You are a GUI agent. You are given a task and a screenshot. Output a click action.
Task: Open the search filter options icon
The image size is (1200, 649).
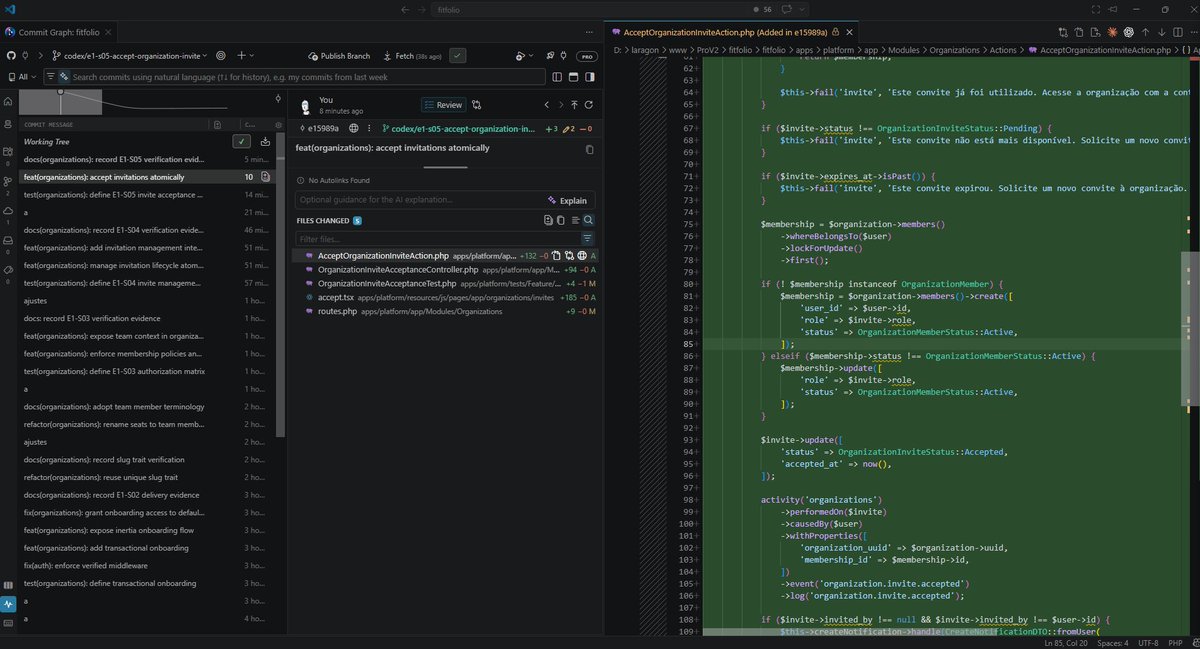51,76
